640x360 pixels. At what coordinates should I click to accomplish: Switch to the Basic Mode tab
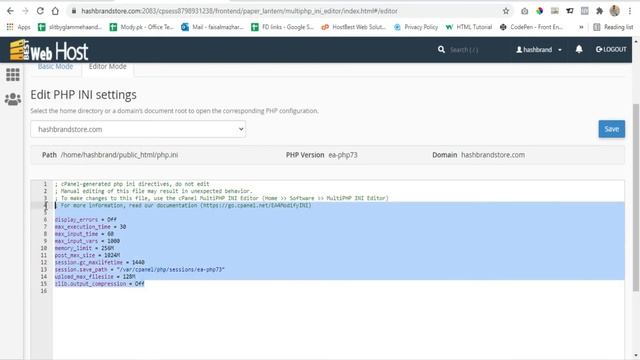(56, 66)
